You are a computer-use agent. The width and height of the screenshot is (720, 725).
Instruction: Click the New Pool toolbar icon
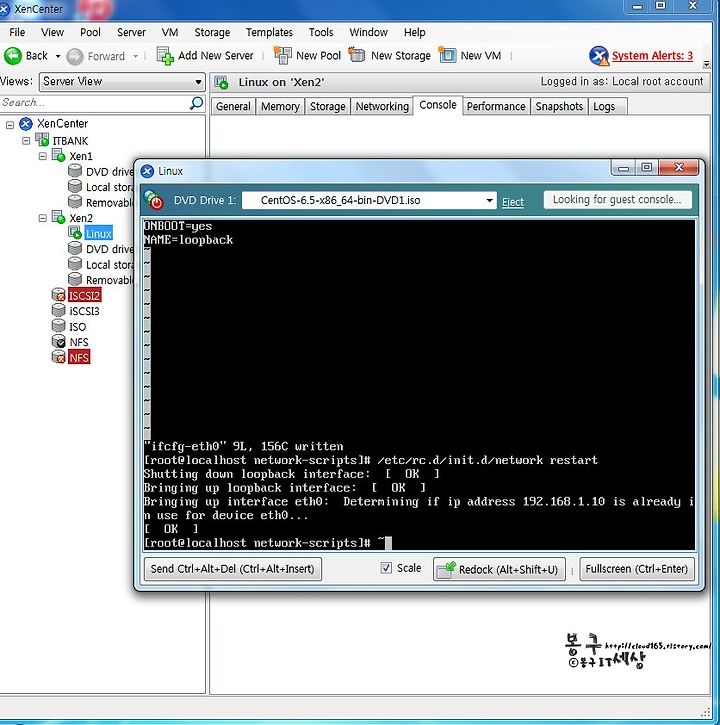click(283, 55)
